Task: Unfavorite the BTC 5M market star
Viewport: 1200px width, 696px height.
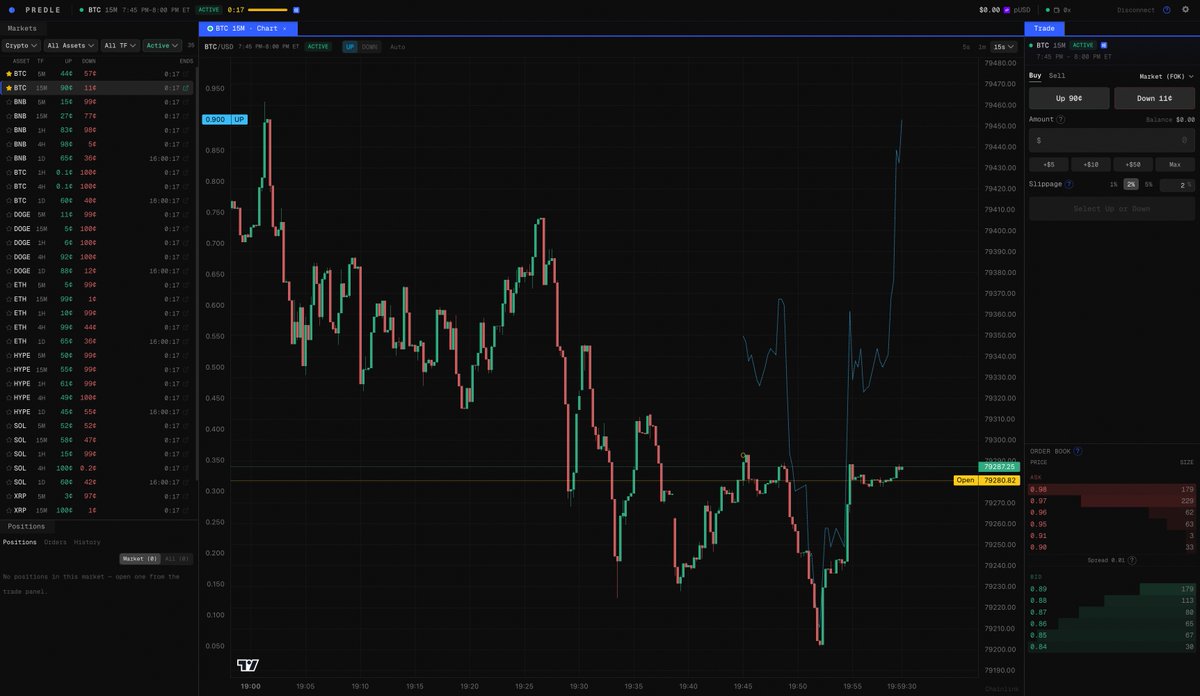Action: [x=9, y=74]
